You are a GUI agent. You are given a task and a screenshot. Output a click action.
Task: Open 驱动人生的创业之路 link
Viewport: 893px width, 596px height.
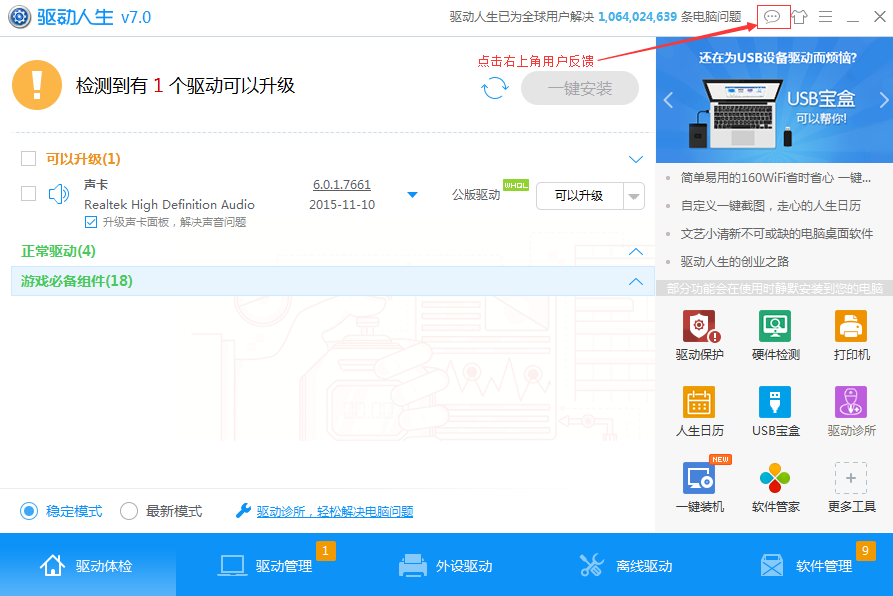coord(735,261)
